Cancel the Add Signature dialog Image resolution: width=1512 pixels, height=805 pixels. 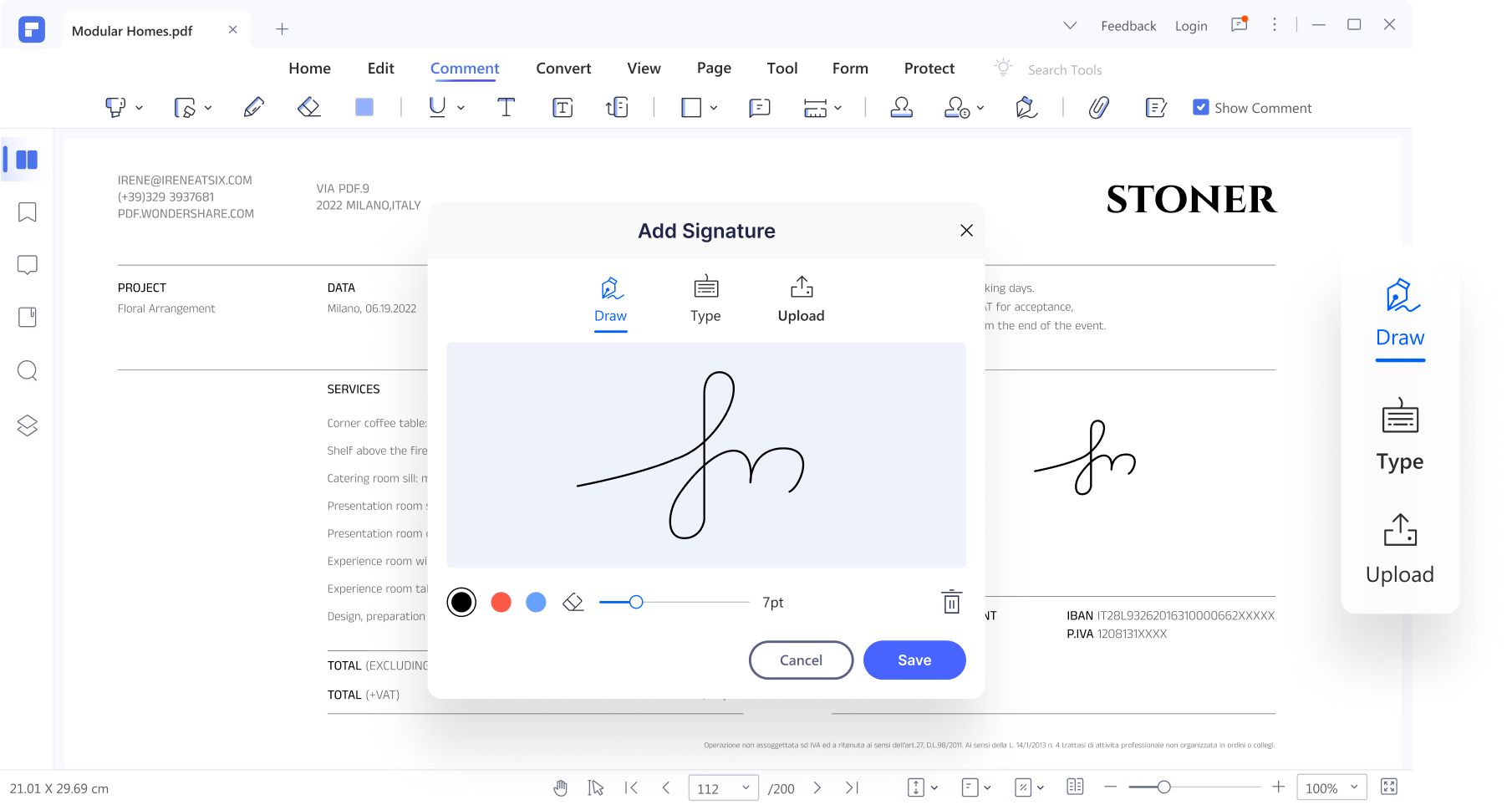click(x=801, y=660)
